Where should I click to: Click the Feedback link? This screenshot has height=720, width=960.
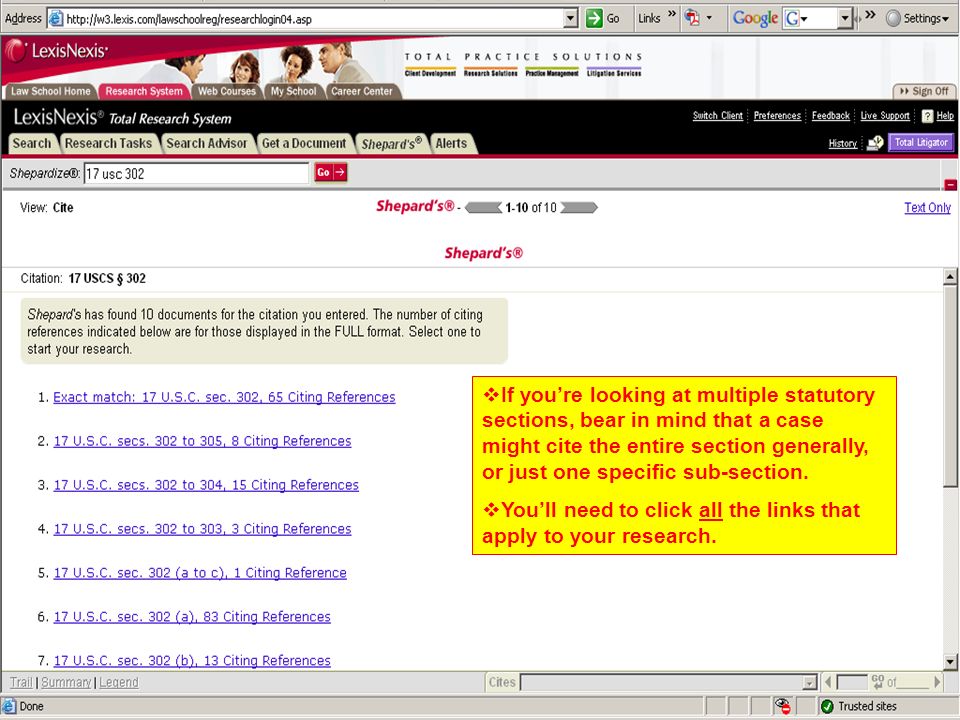coord(831,116)
